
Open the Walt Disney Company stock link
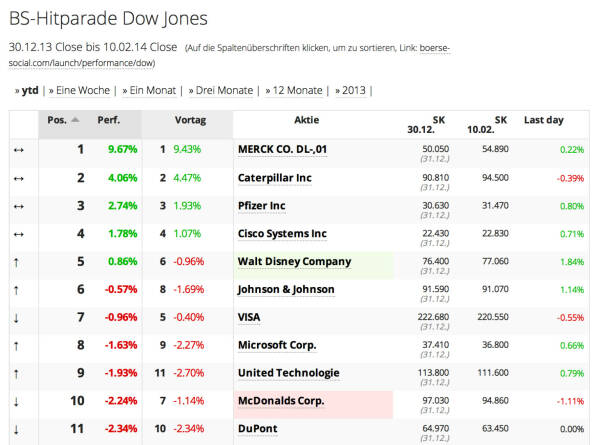pos(294,262)
